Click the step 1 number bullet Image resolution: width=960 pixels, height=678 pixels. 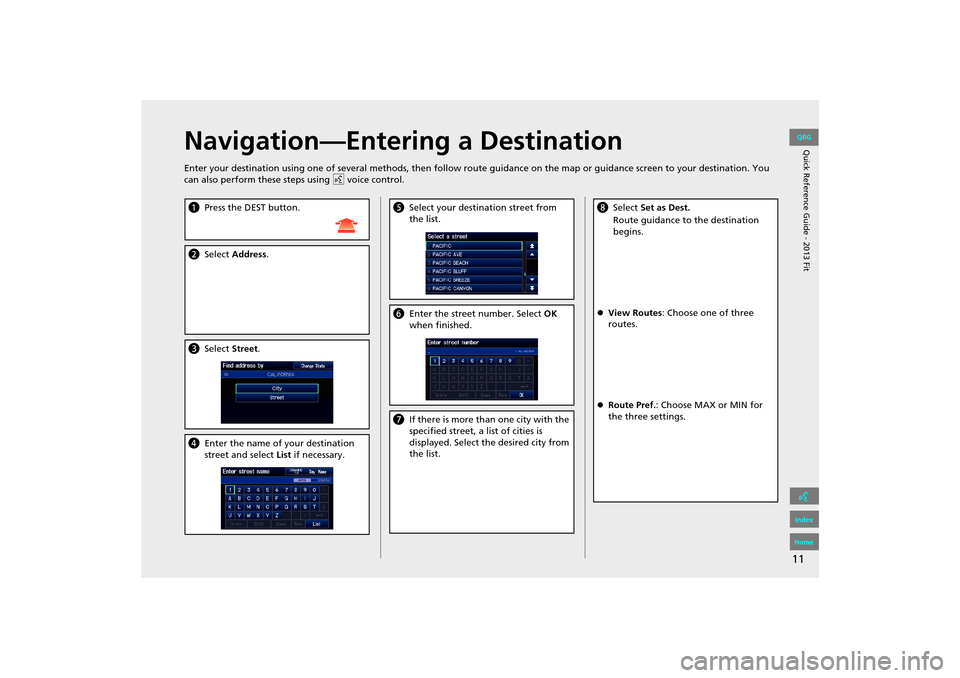coord(193,207)
